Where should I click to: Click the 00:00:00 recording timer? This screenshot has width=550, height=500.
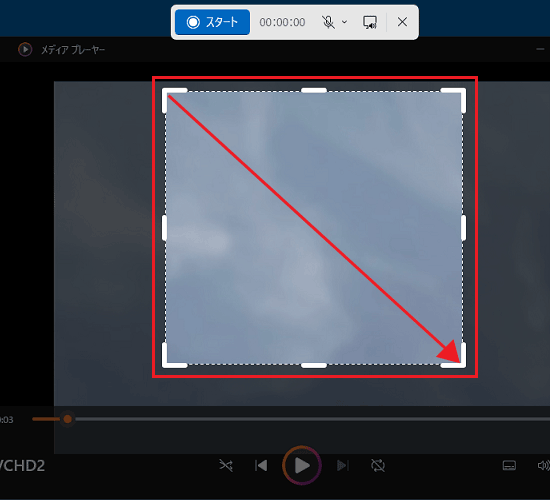(282, 22)
